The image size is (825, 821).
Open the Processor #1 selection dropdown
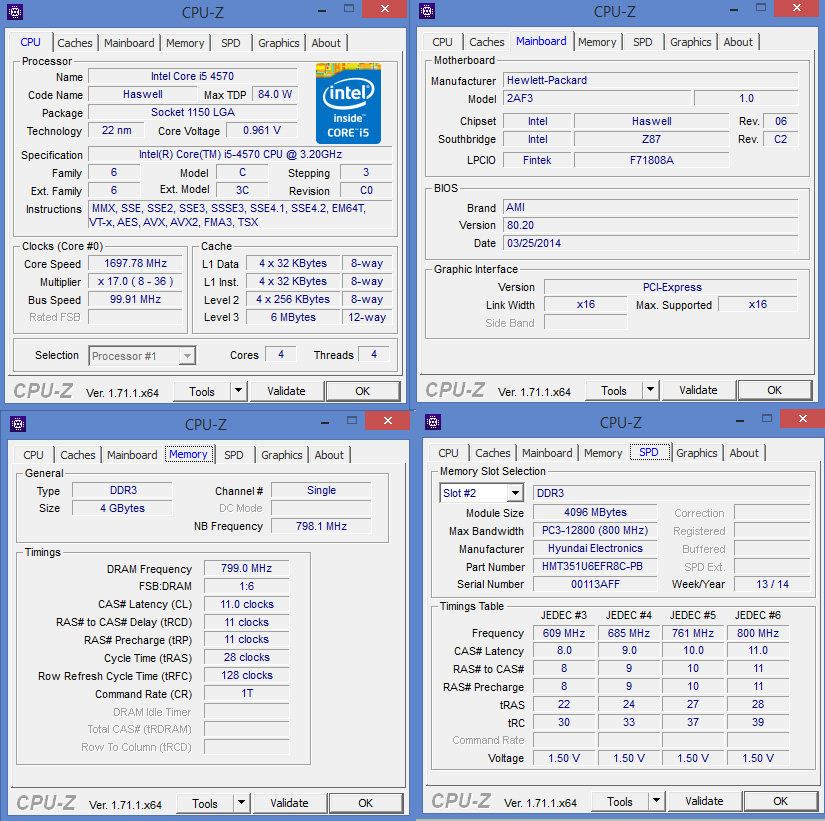coord(187,356)
